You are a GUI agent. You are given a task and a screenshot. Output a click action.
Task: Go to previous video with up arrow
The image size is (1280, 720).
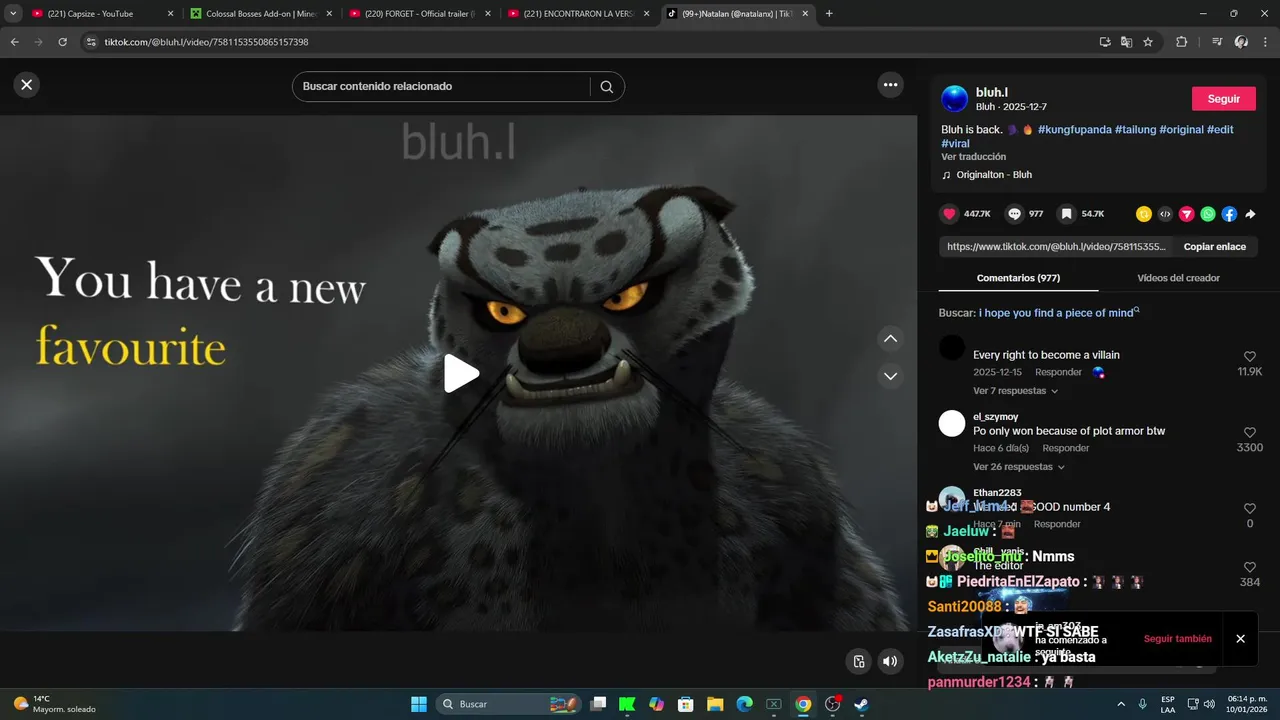click(890, 339)
